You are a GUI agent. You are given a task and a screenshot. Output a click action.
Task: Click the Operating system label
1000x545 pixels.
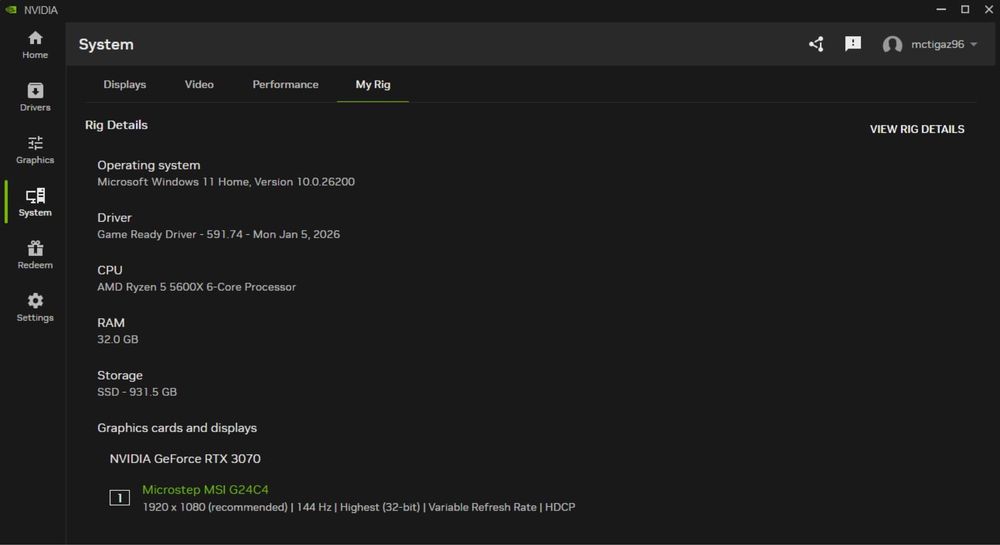pos(149,165)
